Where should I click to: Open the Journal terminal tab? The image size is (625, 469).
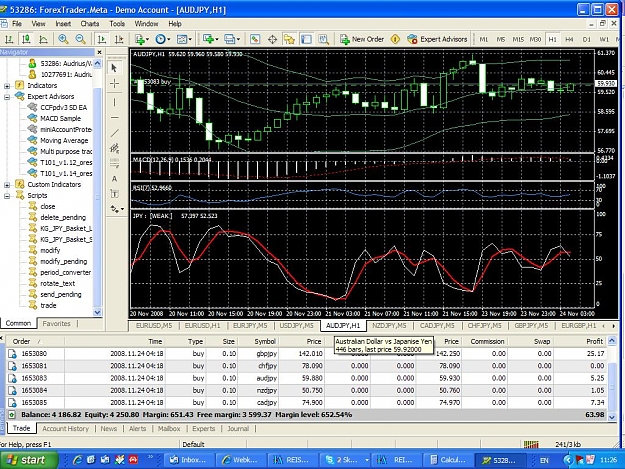(x=238, y=429)
